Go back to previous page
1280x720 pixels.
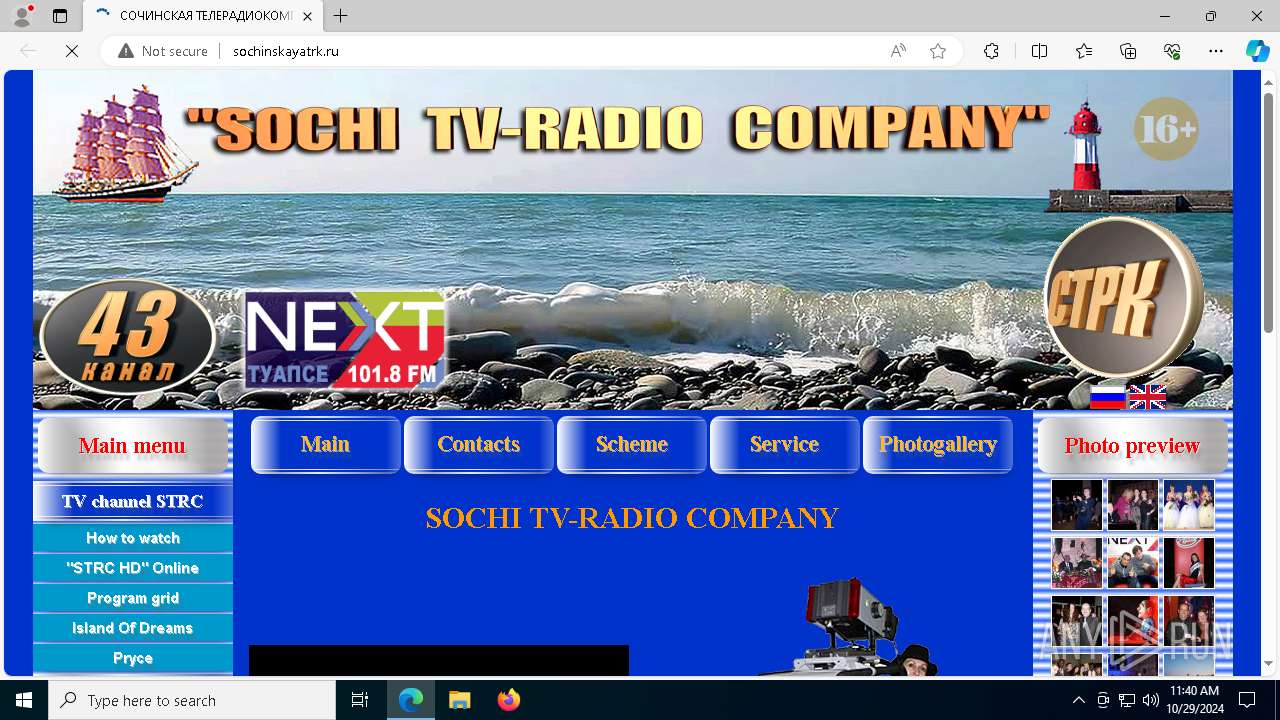click(x=28, y=51)
